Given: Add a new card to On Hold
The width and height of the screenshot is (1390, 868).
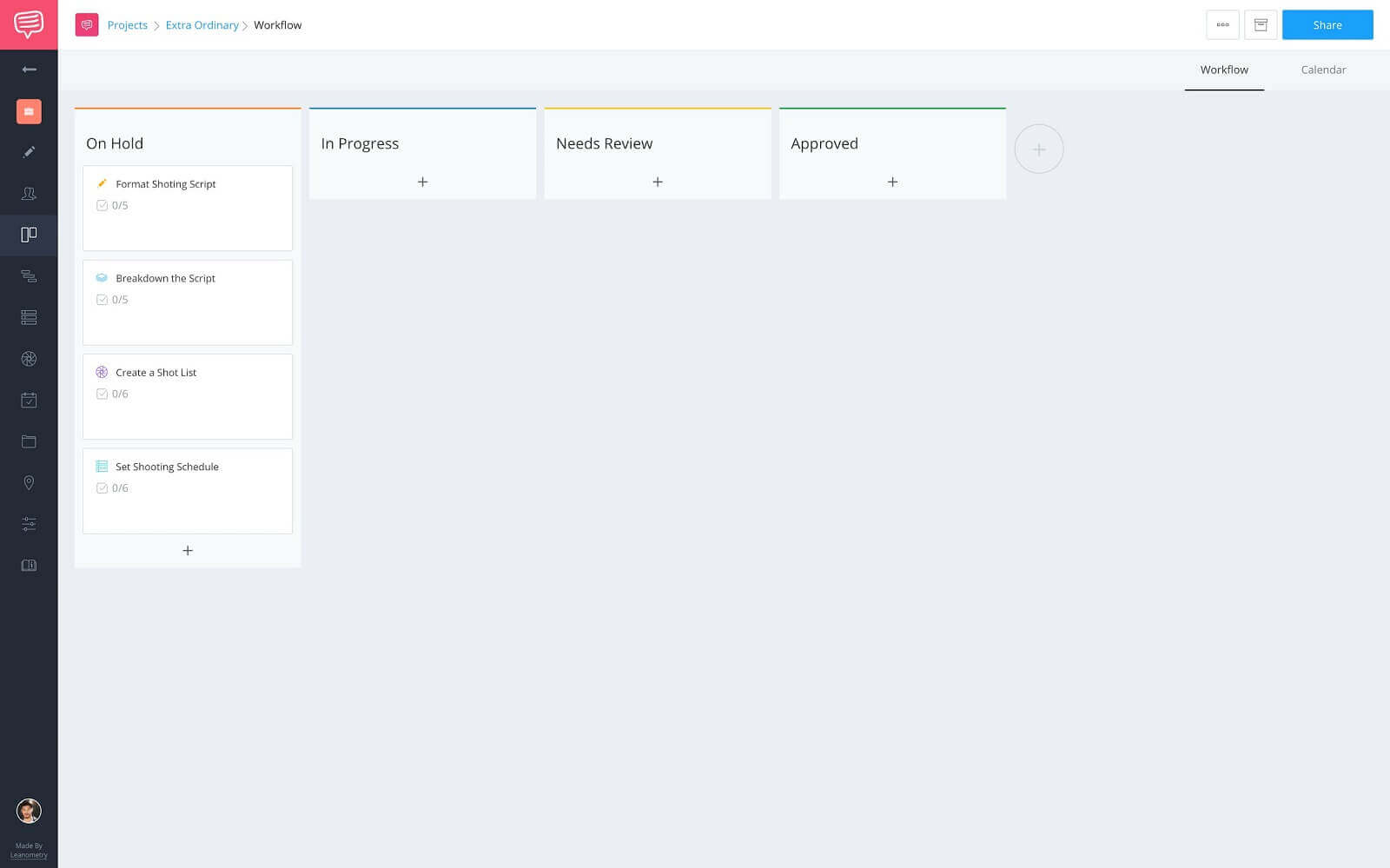Looking at the screenshot, I should [x=188, y=551].
